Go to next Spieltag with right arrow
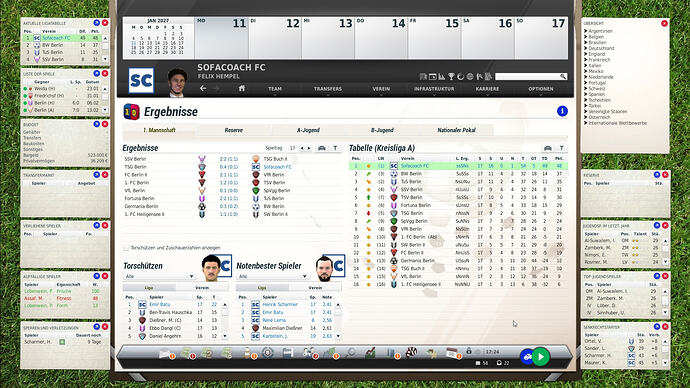Viewport: 690px width, 388px height. click(309, 148)
